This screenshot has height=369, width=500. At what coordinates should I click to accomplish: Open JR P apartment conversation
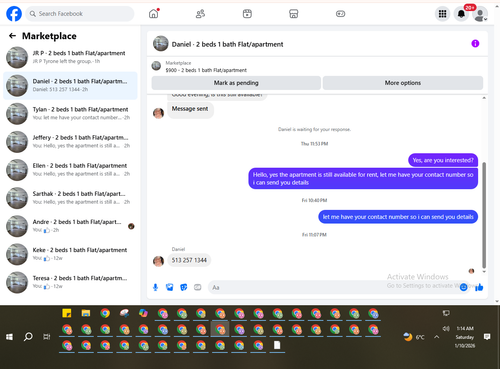click(x=70, y=57)
